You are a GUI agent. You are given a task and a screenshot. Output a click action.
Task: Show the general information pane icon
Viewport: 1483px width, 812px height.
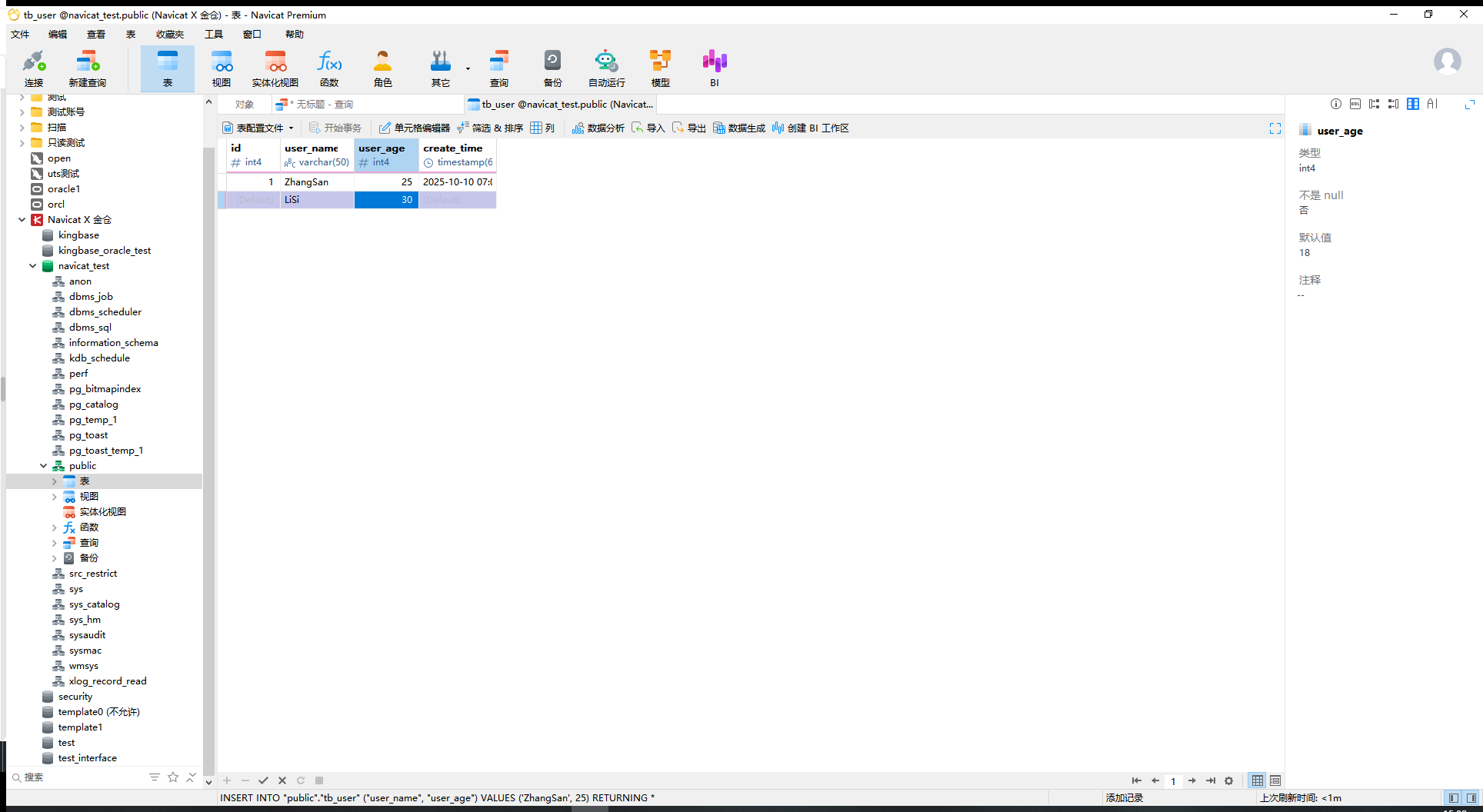click(1336, 105)
